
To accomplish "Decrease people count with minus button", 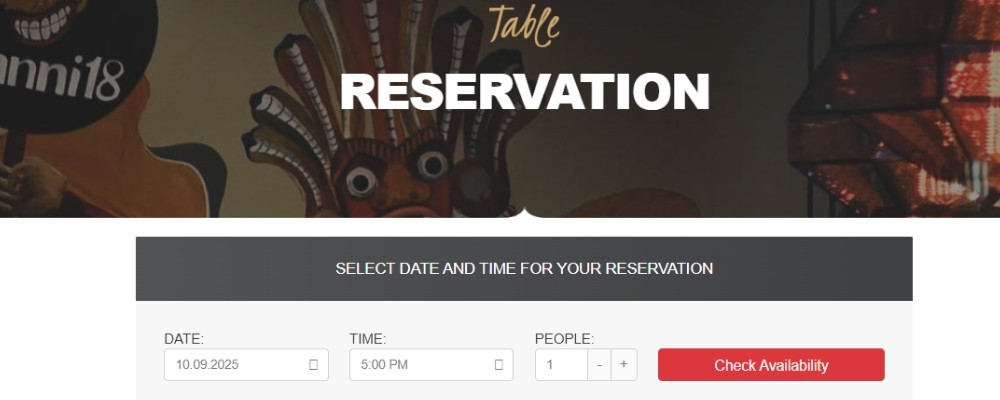I will point(599,364).
